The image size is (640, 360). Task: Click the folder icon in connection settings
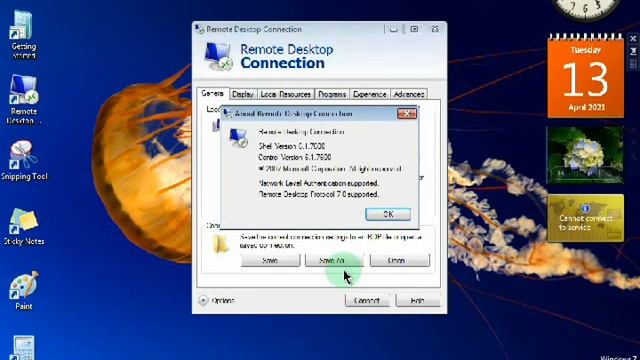pyautogui.click(x=221, y=244)
